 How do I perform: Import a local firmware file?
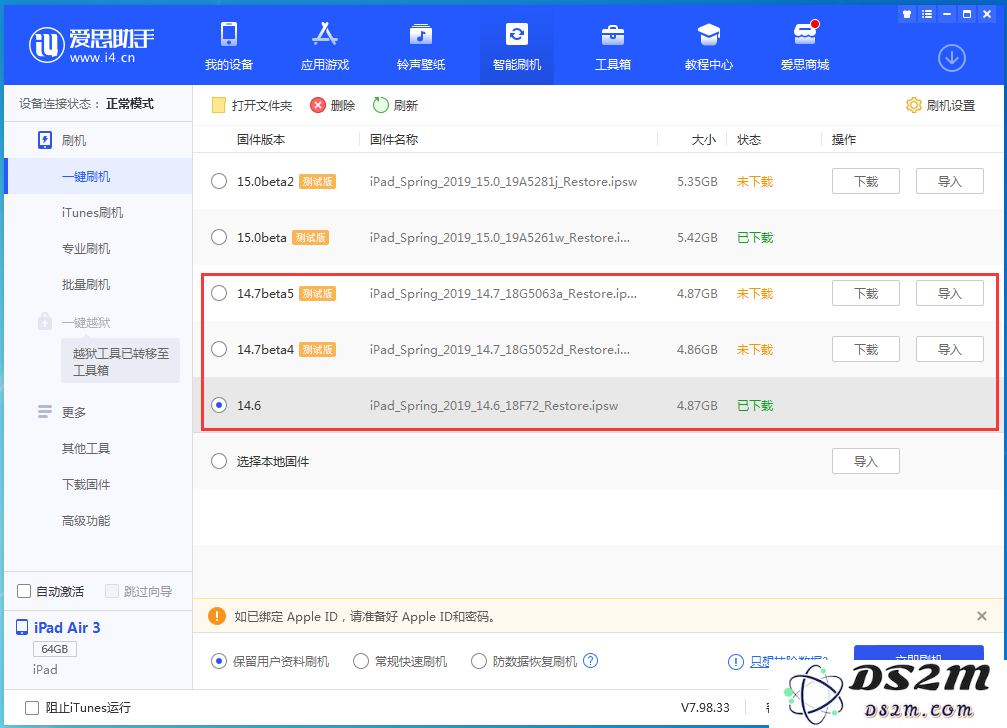click(x=866, y=461)
